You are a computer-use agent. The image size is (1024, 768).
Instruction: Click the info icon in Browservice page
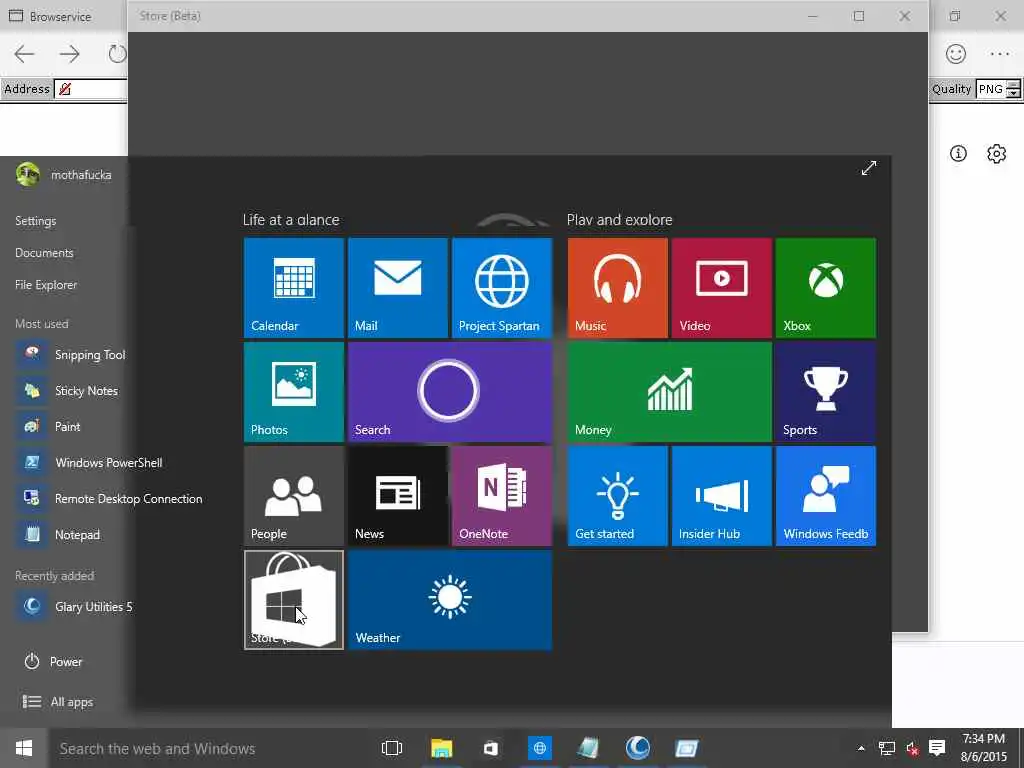(958, 153)
